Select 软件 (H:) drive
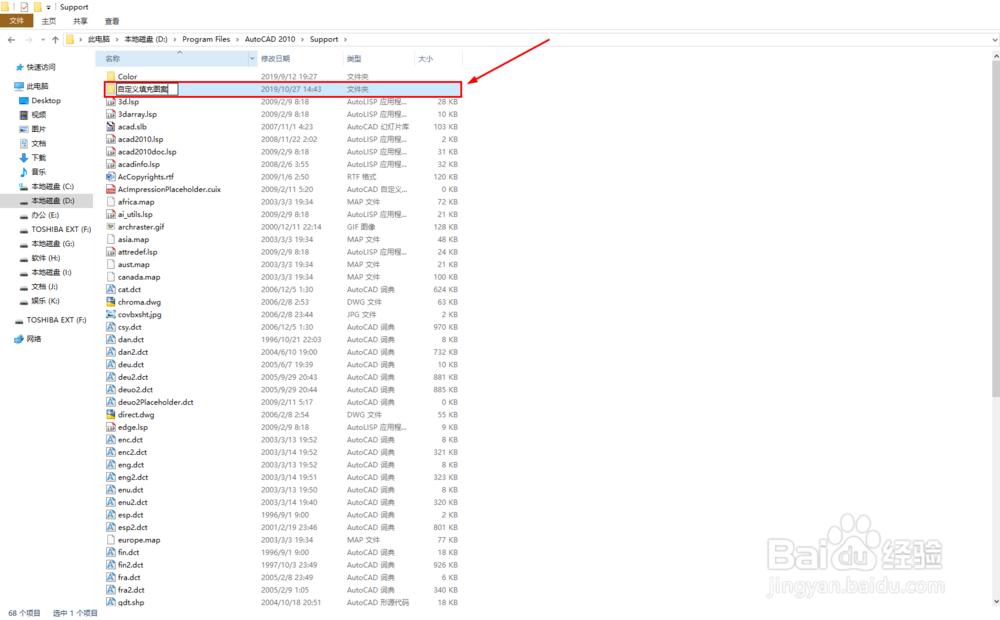Screen dimensions: 1000x620 tap(45, 258)
